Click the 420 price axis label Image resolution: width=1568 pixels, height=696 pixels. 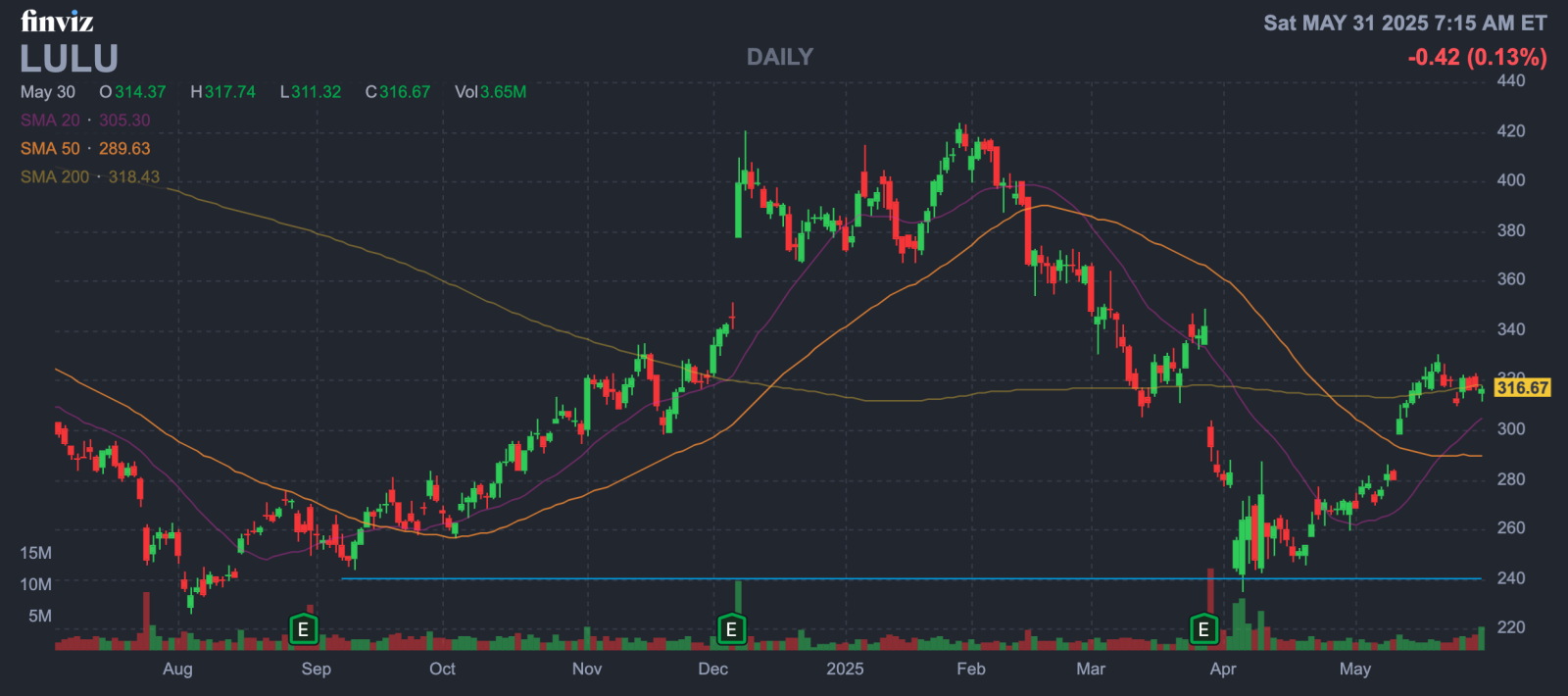[1511, 130]
